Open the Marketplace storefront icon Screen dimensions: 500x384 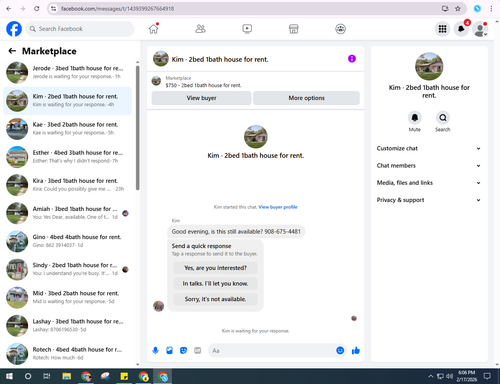point(294,29)
